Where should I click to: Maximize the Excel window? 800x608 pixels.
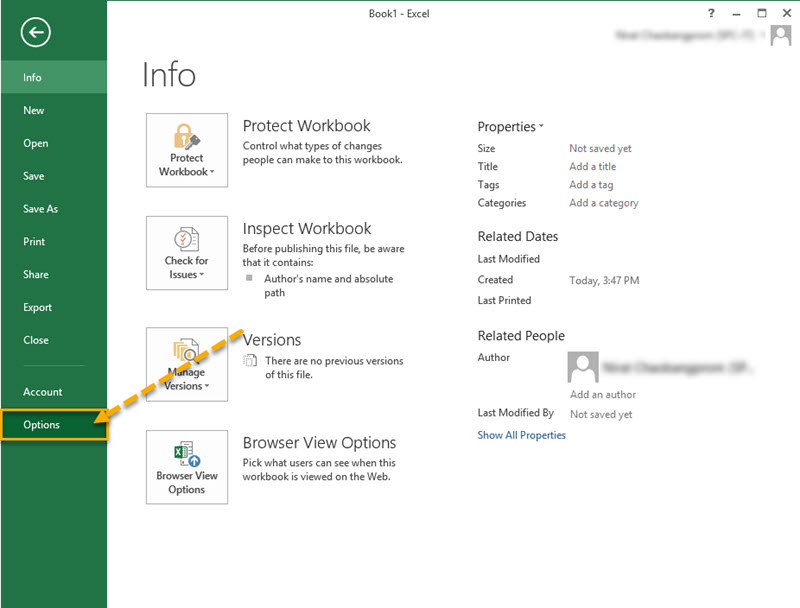(x=761, y=14)
